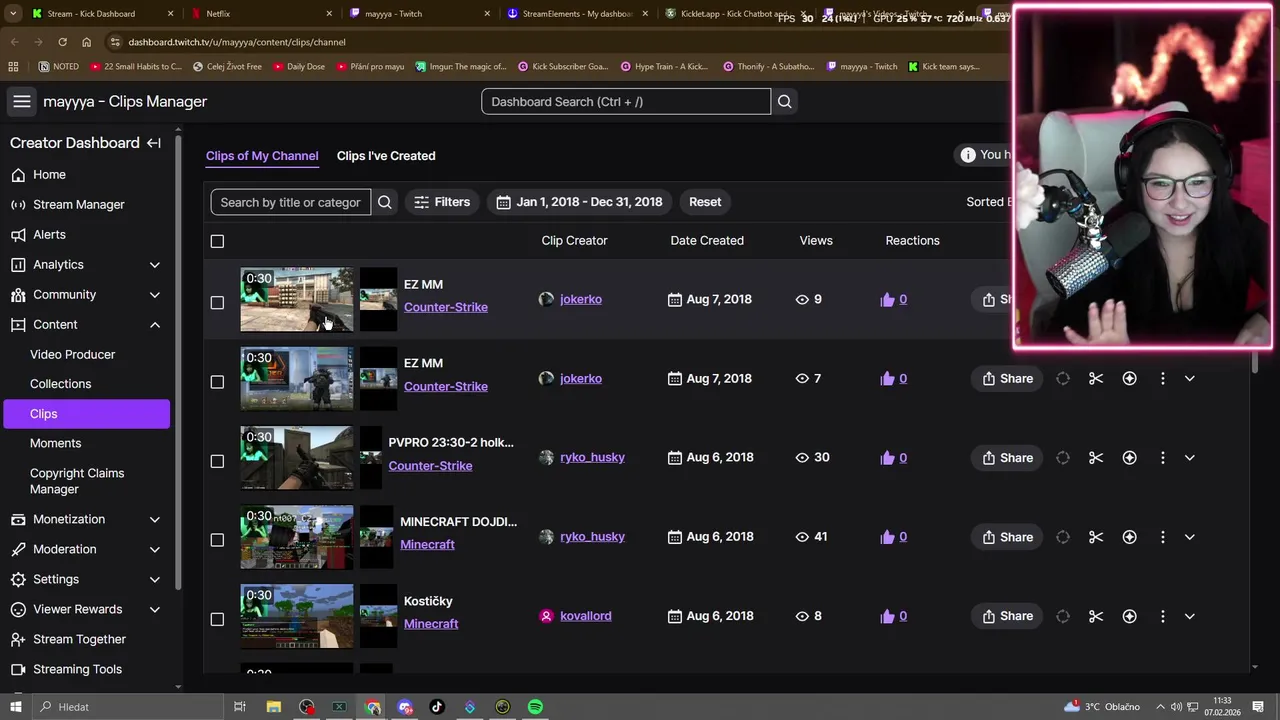
Task: Click plus-circle icon on MINECRAFT DOJDI row
Action: [x=1129, y=537]
